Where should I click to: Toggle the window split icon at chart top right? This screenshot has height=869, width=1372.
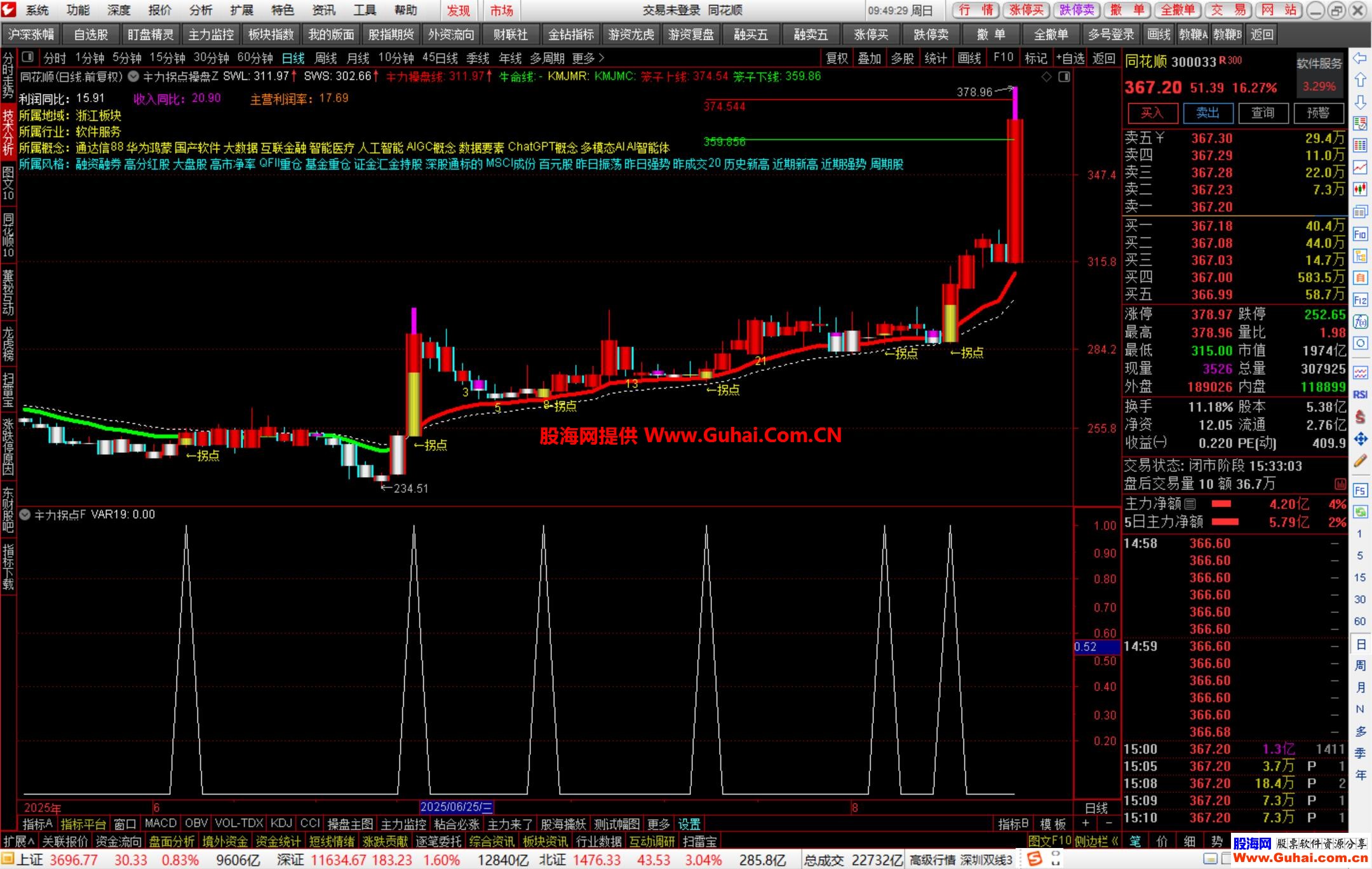coord(1065,77)
